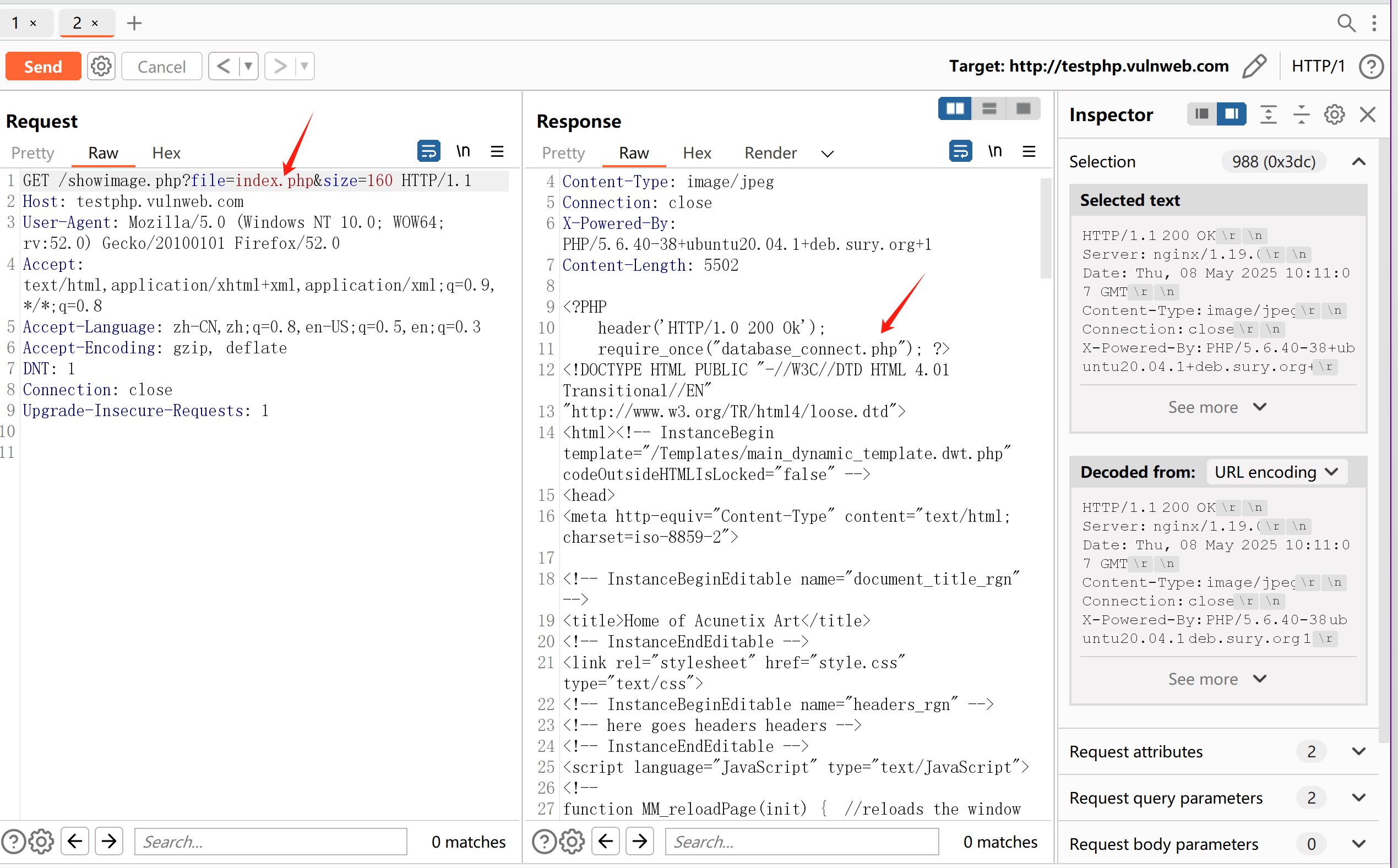The width and height of the screenshot is (1398, 868).
Task: Edit target with the pencil icon
Action: (1254, 67)
